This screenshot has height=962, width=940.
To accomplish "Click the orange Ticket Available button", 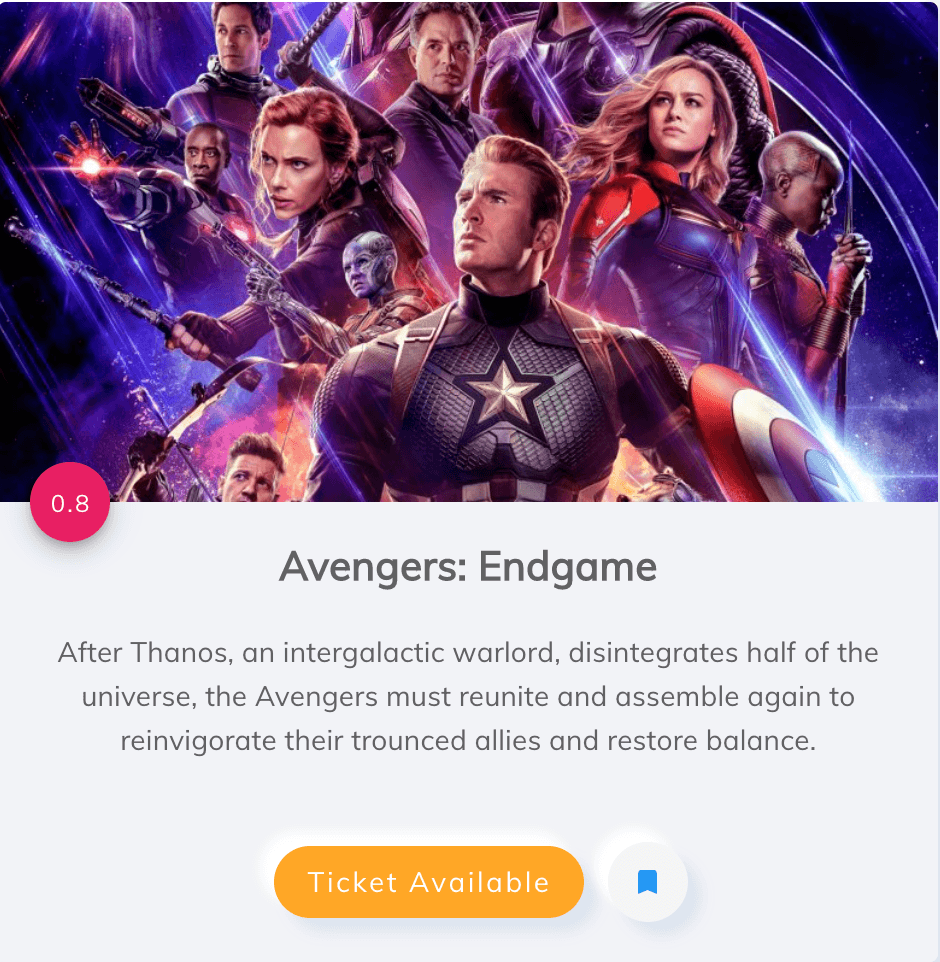I will coord(428,882).
